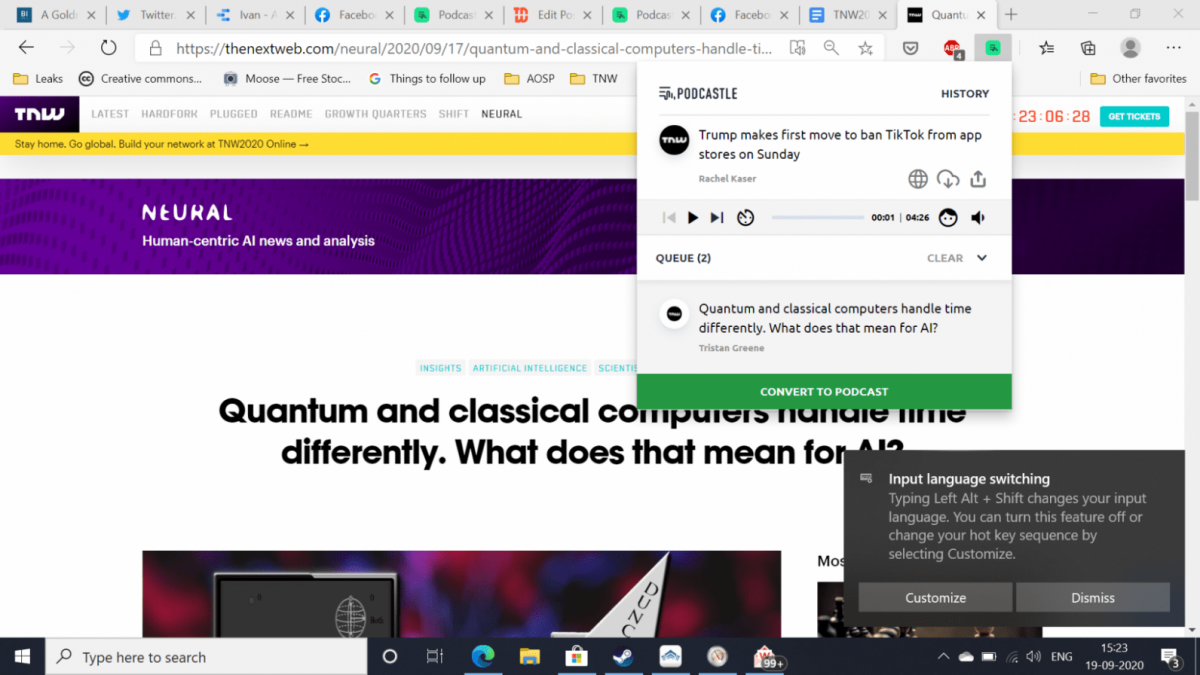Switch to the Twitter tab
1200x675 pixels.
pyautogui.click(x=155, y=15)
